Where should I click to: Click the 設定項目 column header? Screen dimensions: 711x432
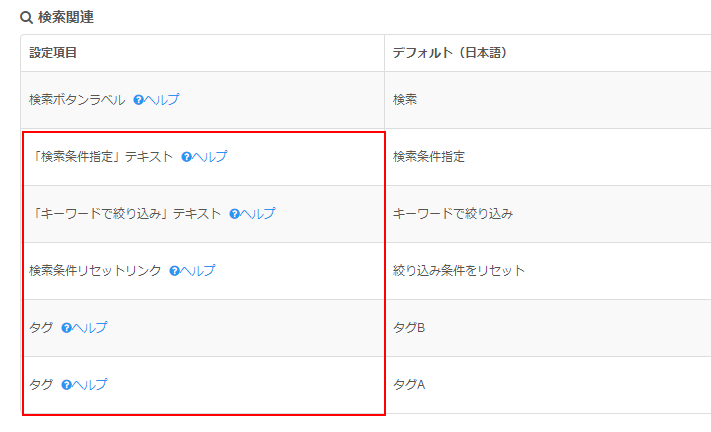tap(202, 53)
